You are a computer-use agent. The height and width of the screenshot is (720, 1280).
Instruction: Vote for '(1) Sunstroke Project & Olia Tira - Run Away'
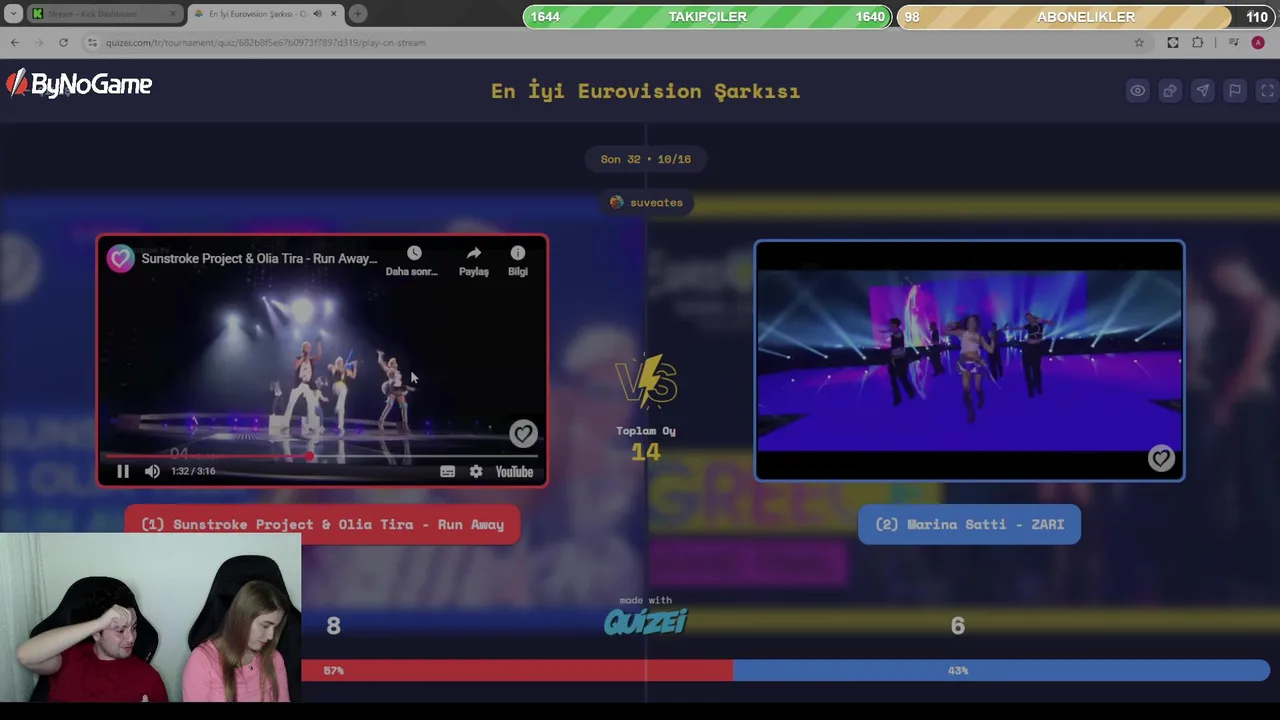pyautogui.click(x=322, y=524)
